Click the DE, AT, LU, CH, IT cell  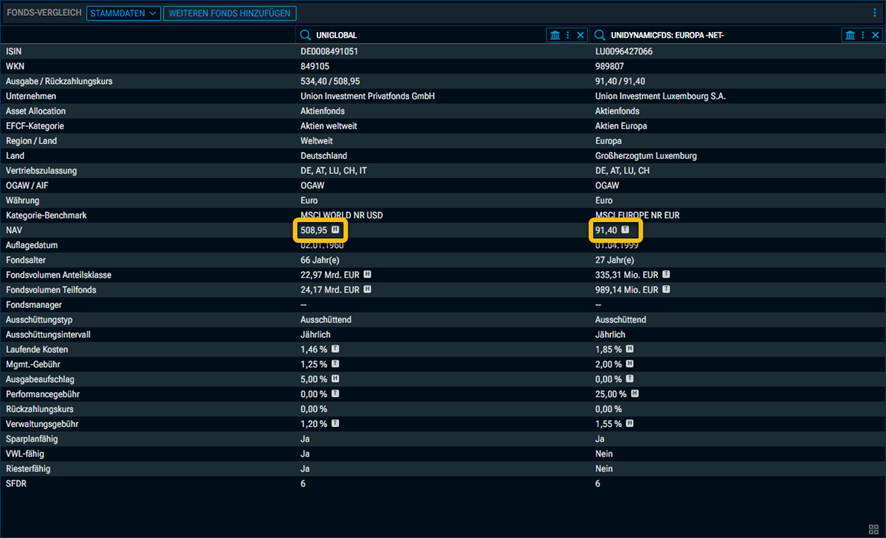point(333,171)
